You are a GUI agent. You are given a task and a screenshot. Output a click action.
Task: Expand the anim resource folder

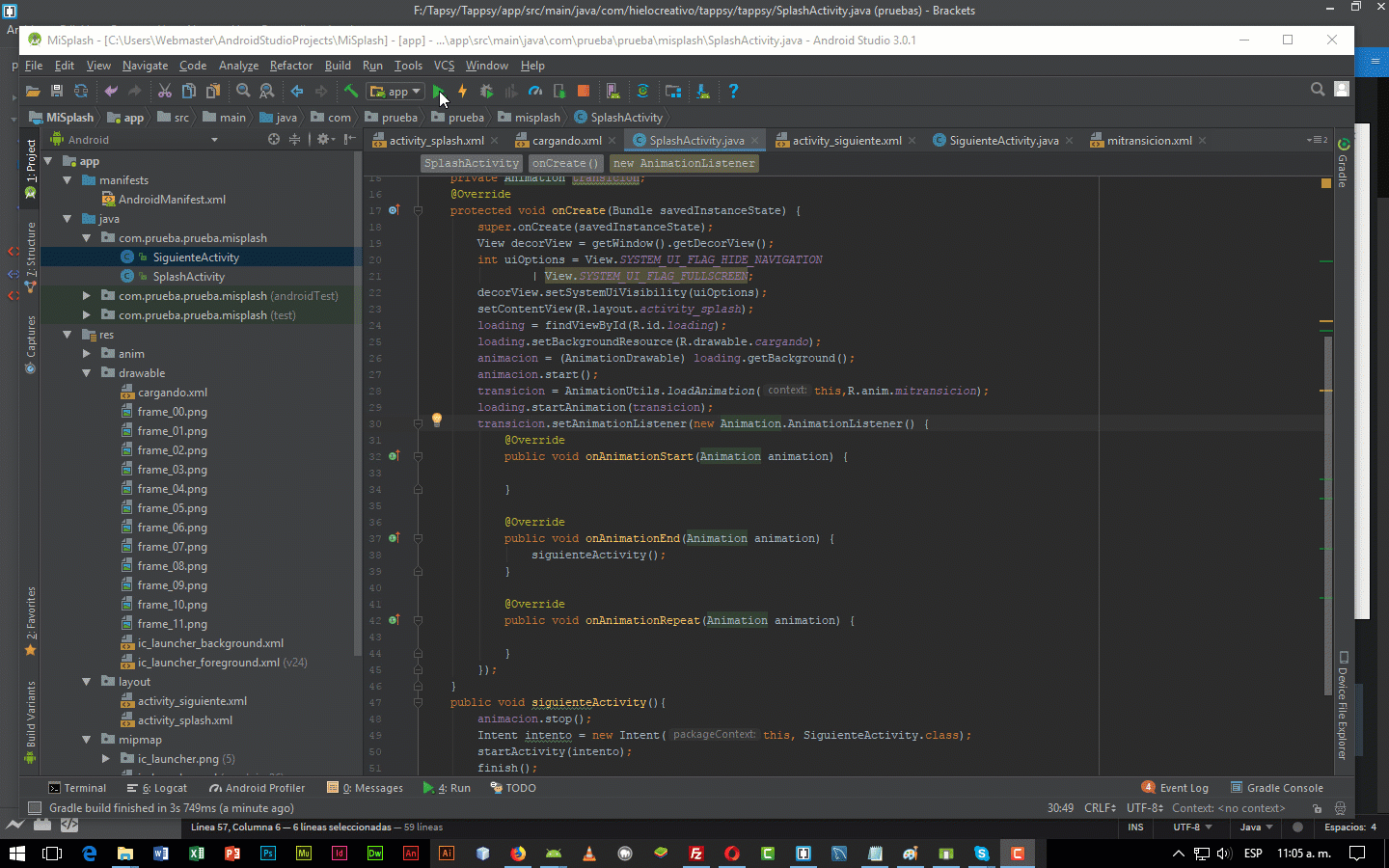(x=87, y=353)
